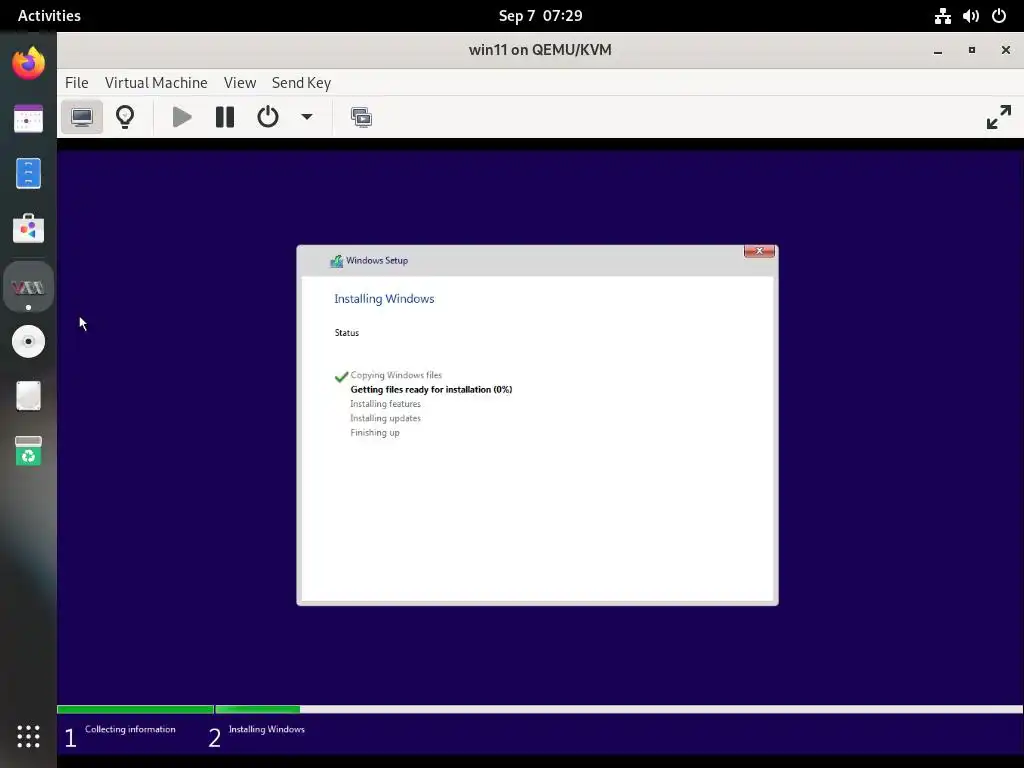Maximize the win11 QEMU/KVM window
Screen dimensions: 1024x768
click(972, 50)
